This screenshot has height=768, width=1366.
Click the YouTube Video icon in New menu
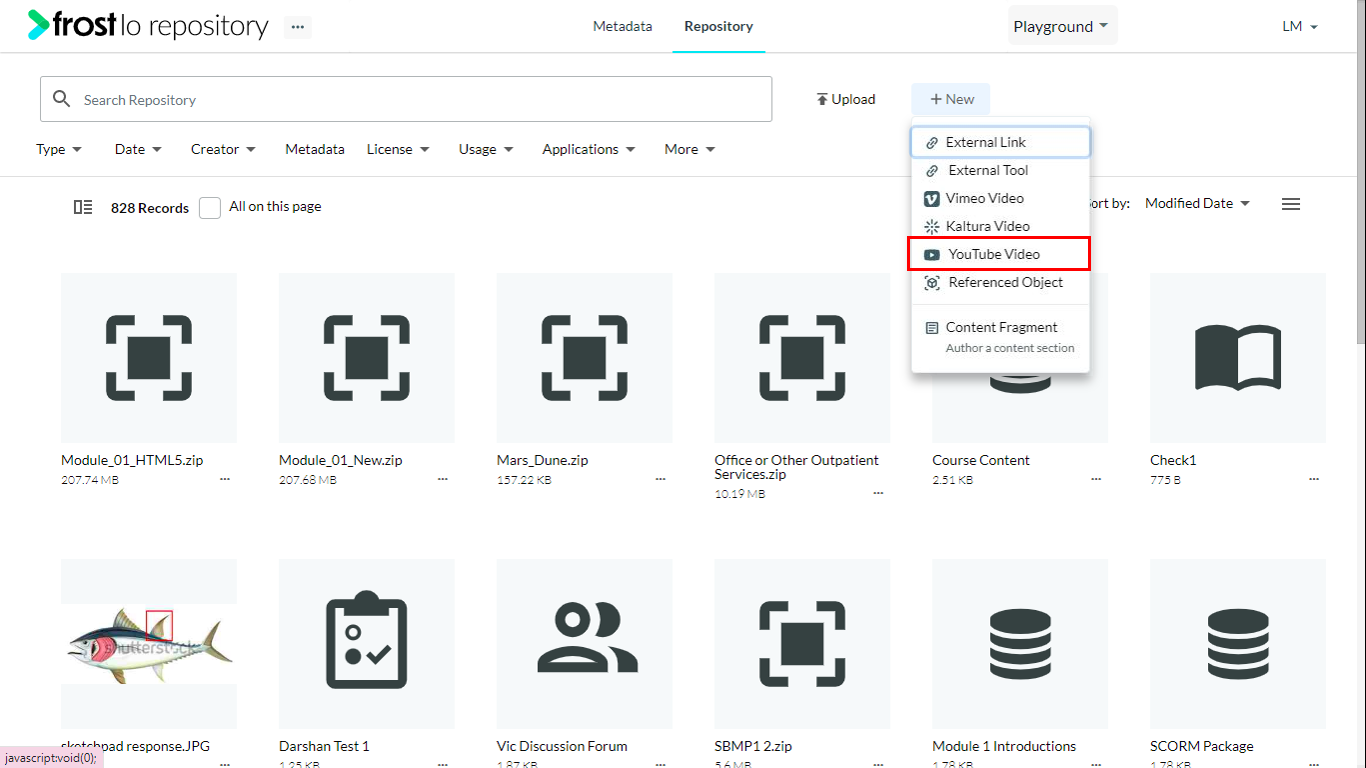(x=931, y=255)
